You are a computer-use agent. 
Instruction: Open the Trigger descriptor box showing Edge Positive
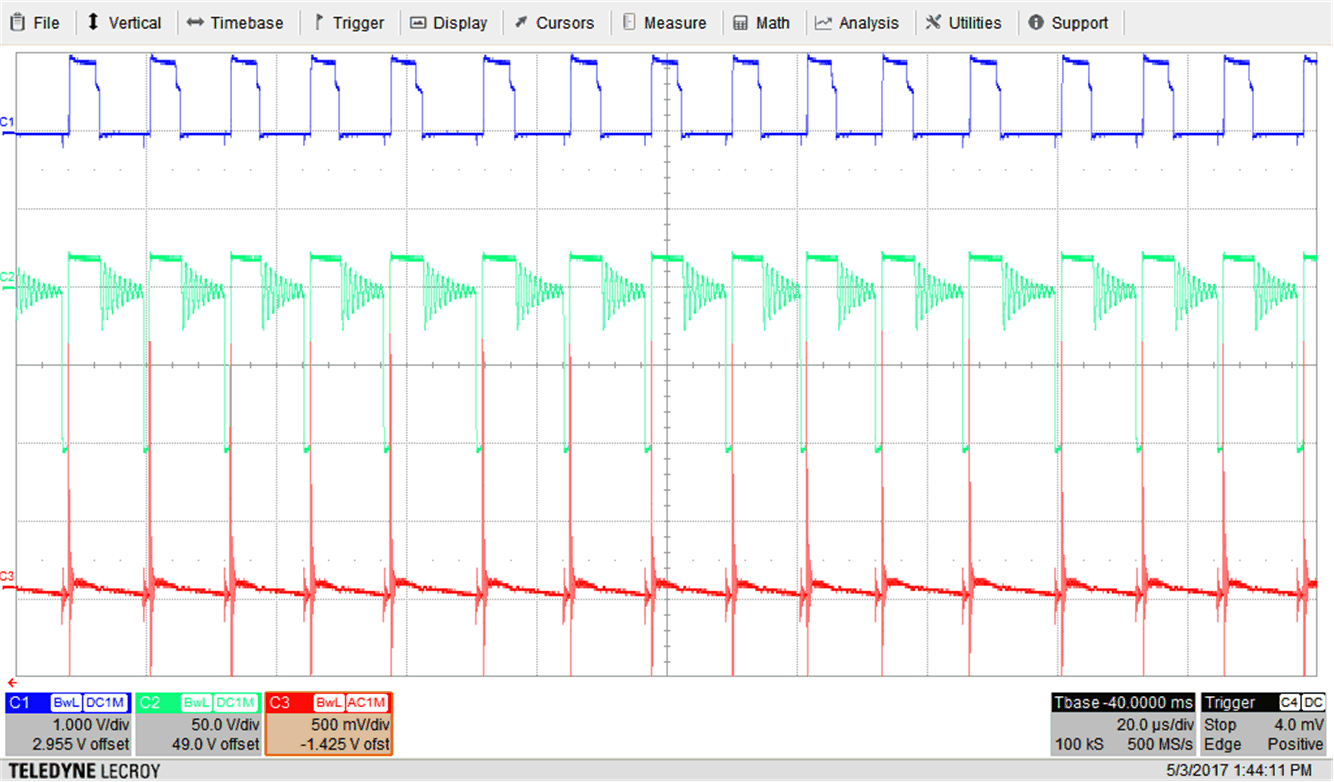(x=1264, y=724)
